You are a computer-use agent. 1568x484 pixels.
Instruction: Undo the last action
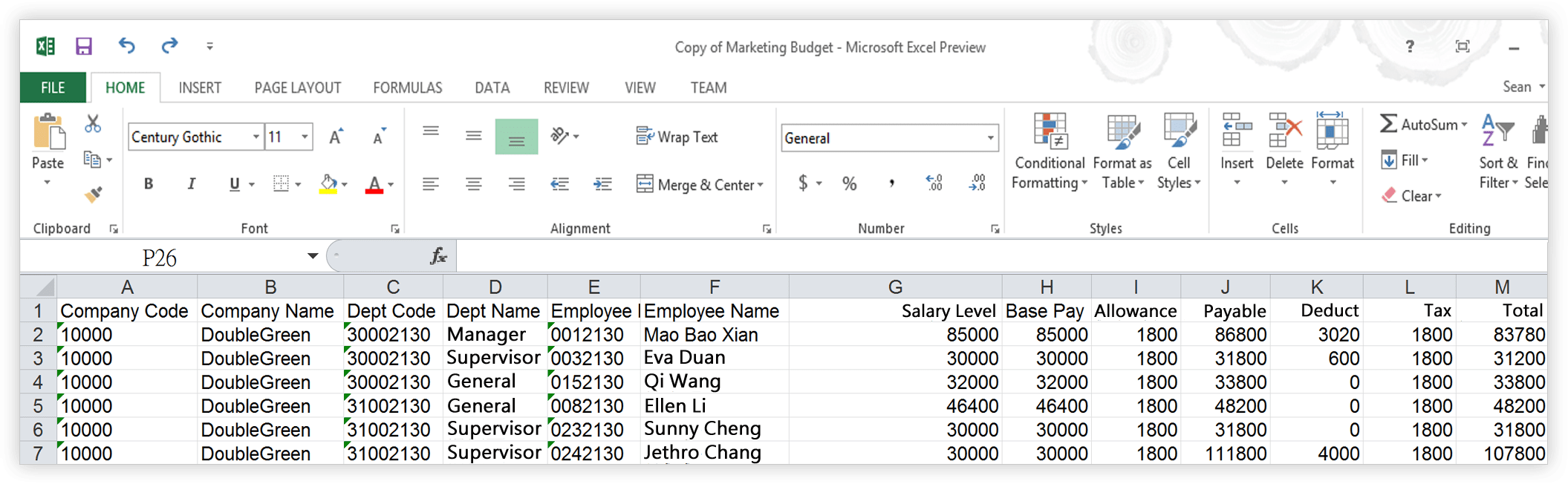point(127,46)
